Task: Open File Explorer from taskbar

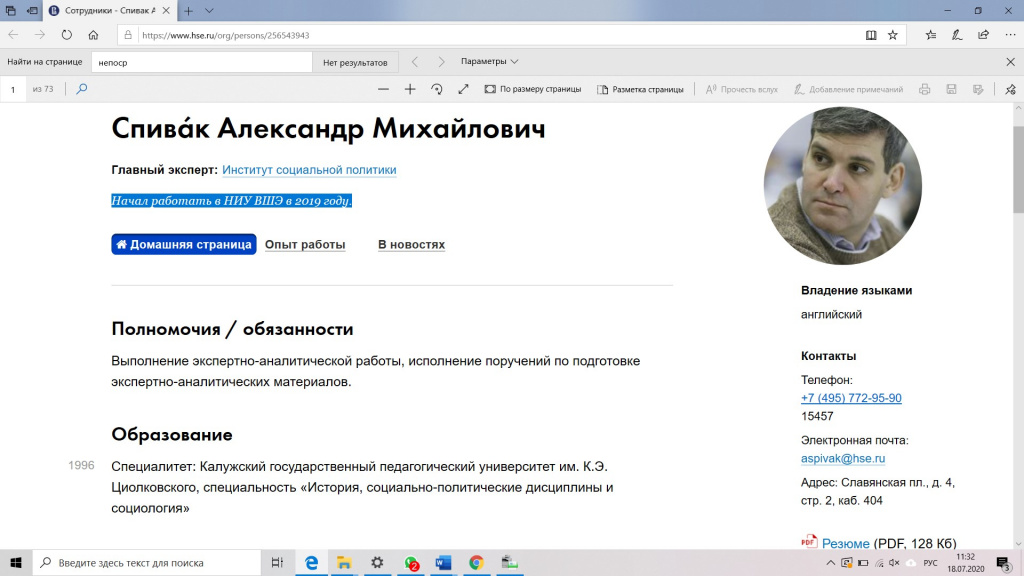Action: pos(344,562)
